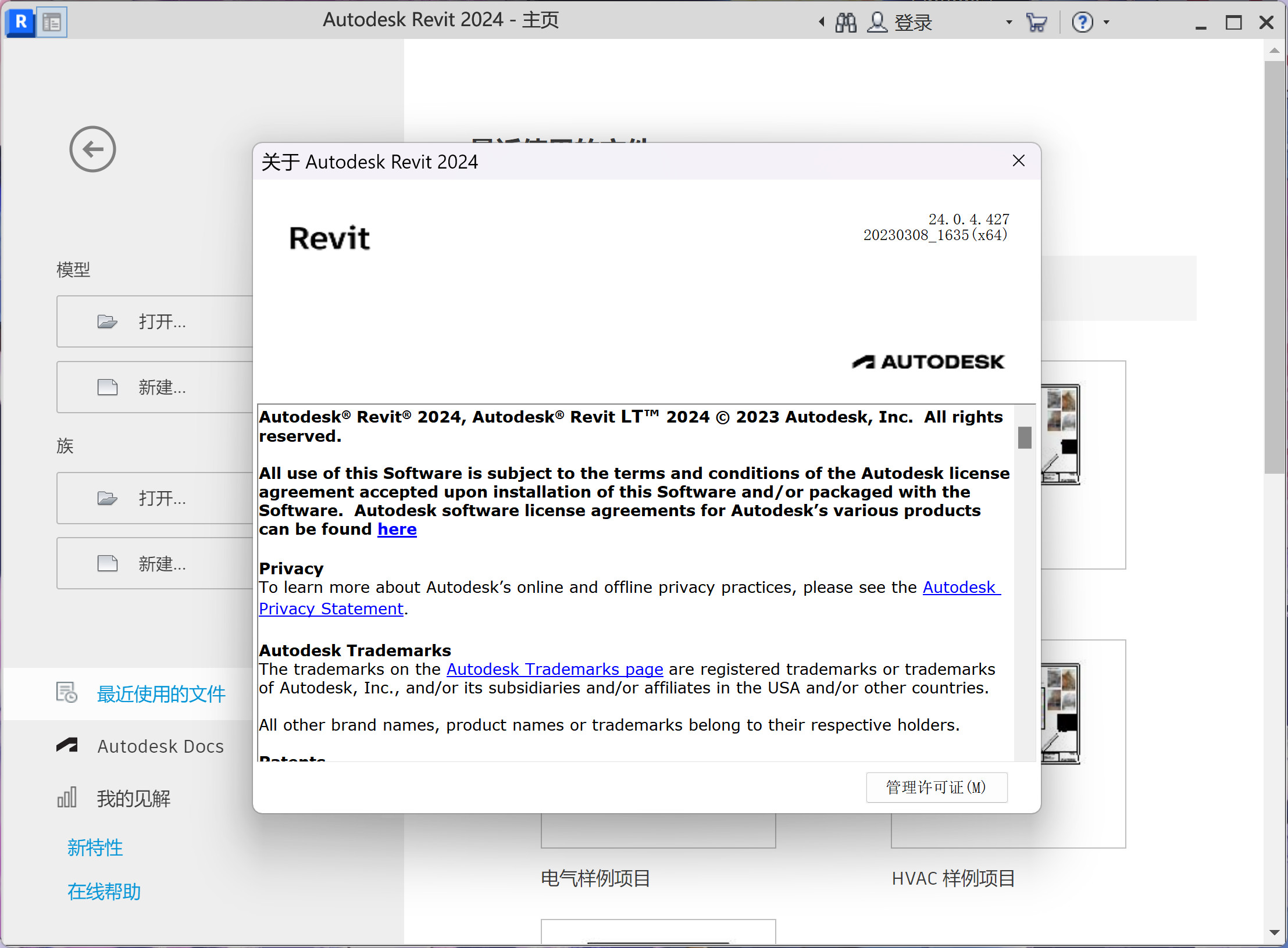Click the HVAC 样例项目 label
The image size is (1288, 948).
click(954, 878)
